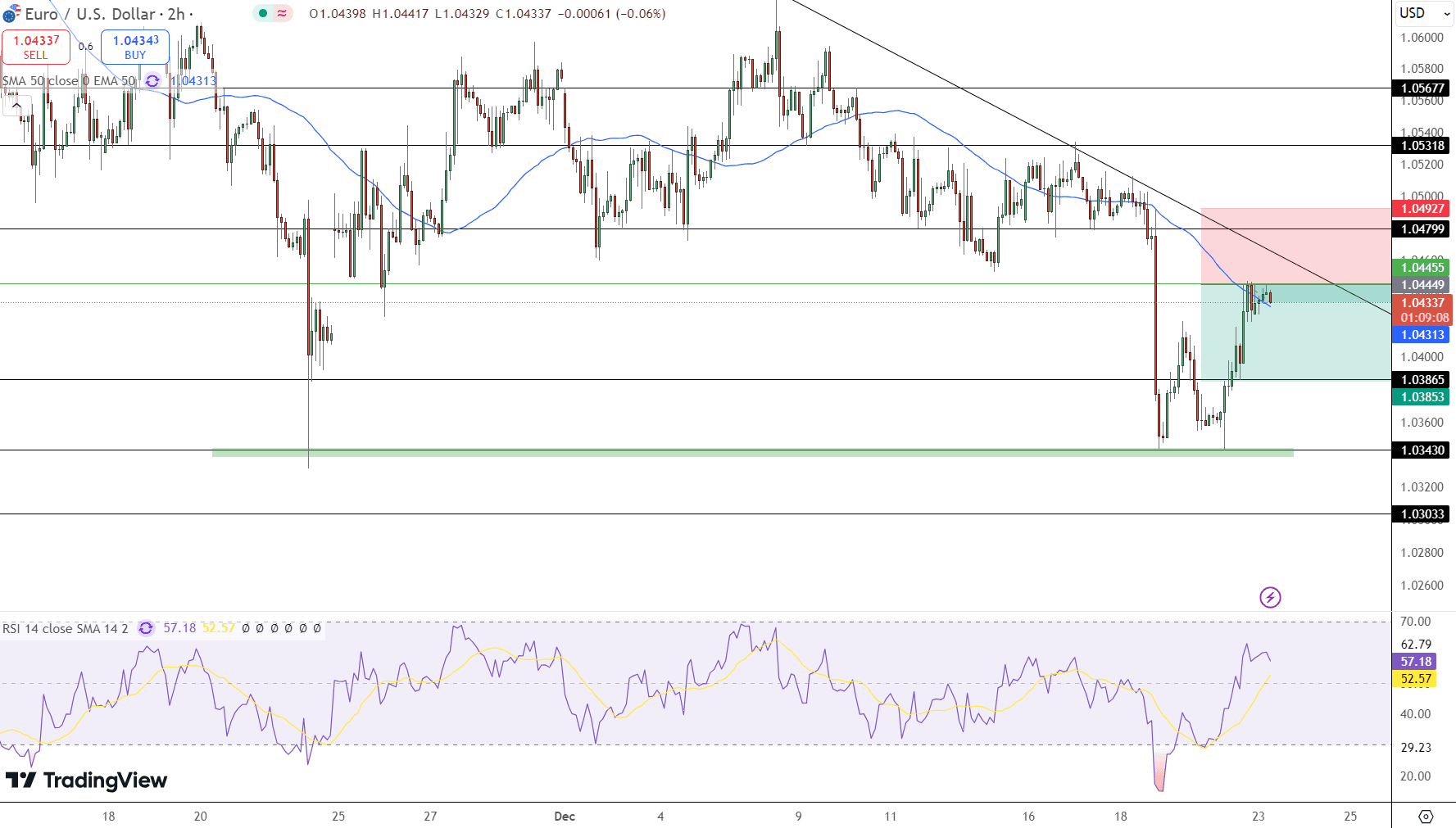Click the red 1.04927 stop price label

pos(1422,209)
